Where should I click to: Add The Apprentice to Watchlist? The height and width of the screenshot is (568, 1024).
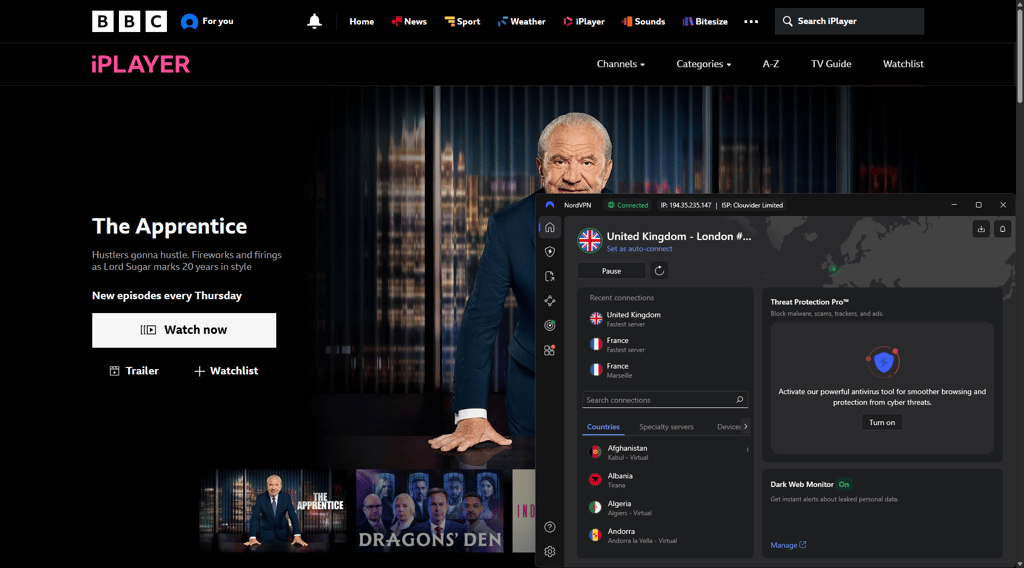click(226, 371)
